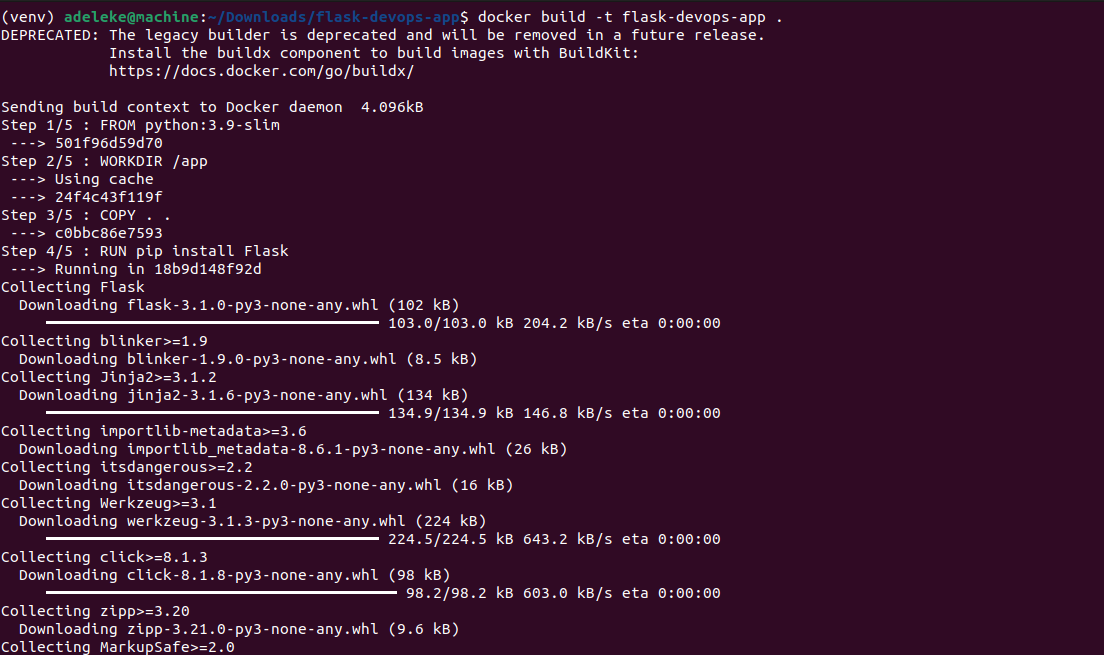Click the werkzeug download progress bar

pos(212,539)
